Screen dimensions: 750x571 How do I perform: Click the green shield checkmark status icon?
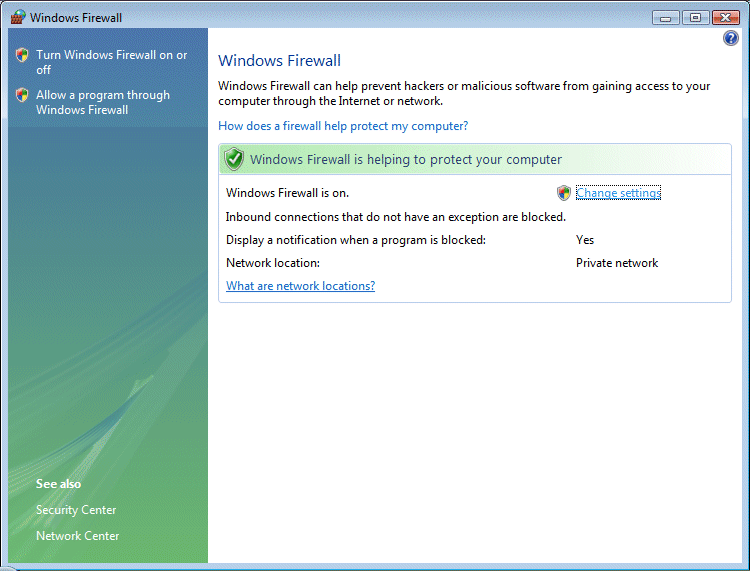(234, 159)
